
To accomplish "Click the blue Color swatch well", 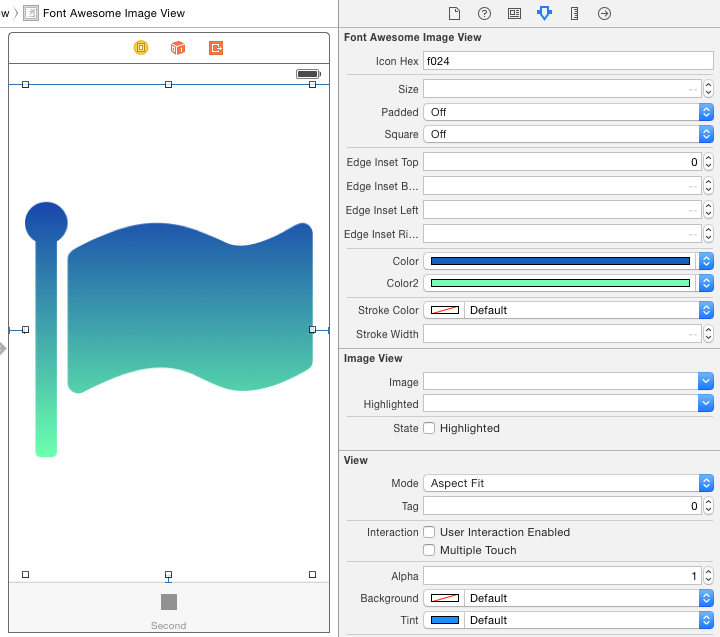I will click(x=560, y=261).
